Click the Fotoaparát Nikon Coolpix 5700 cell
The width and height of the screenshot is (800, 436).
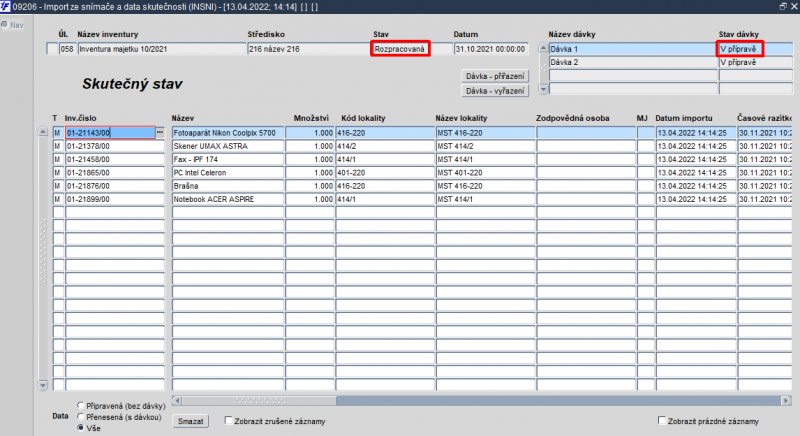click(x=228, y=133)
